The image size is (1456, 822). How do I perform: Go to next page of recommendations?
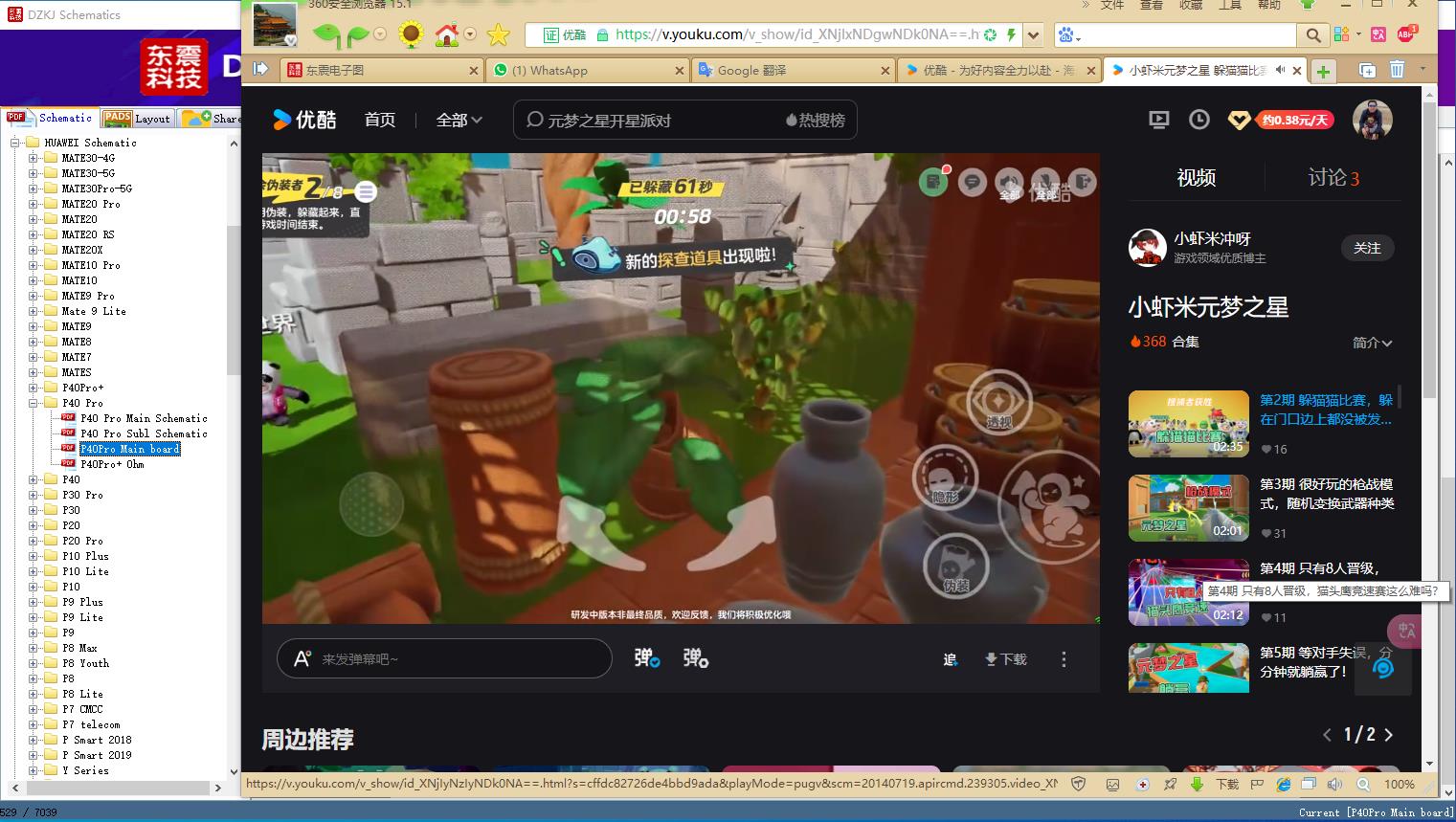tap(1389, 735)
